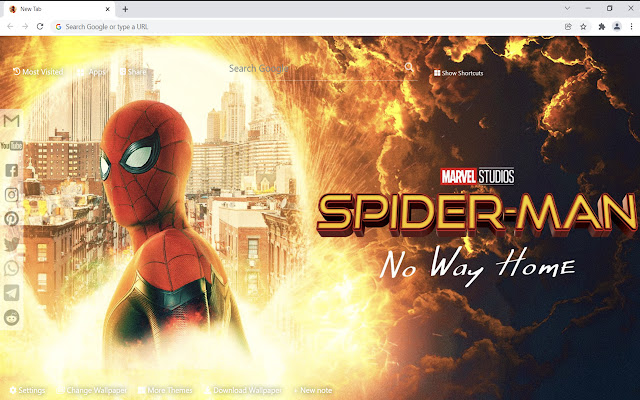Open Chrome's three-dot menu
Image resolution: width=640 pixels, height=400 pixels.
631,27
